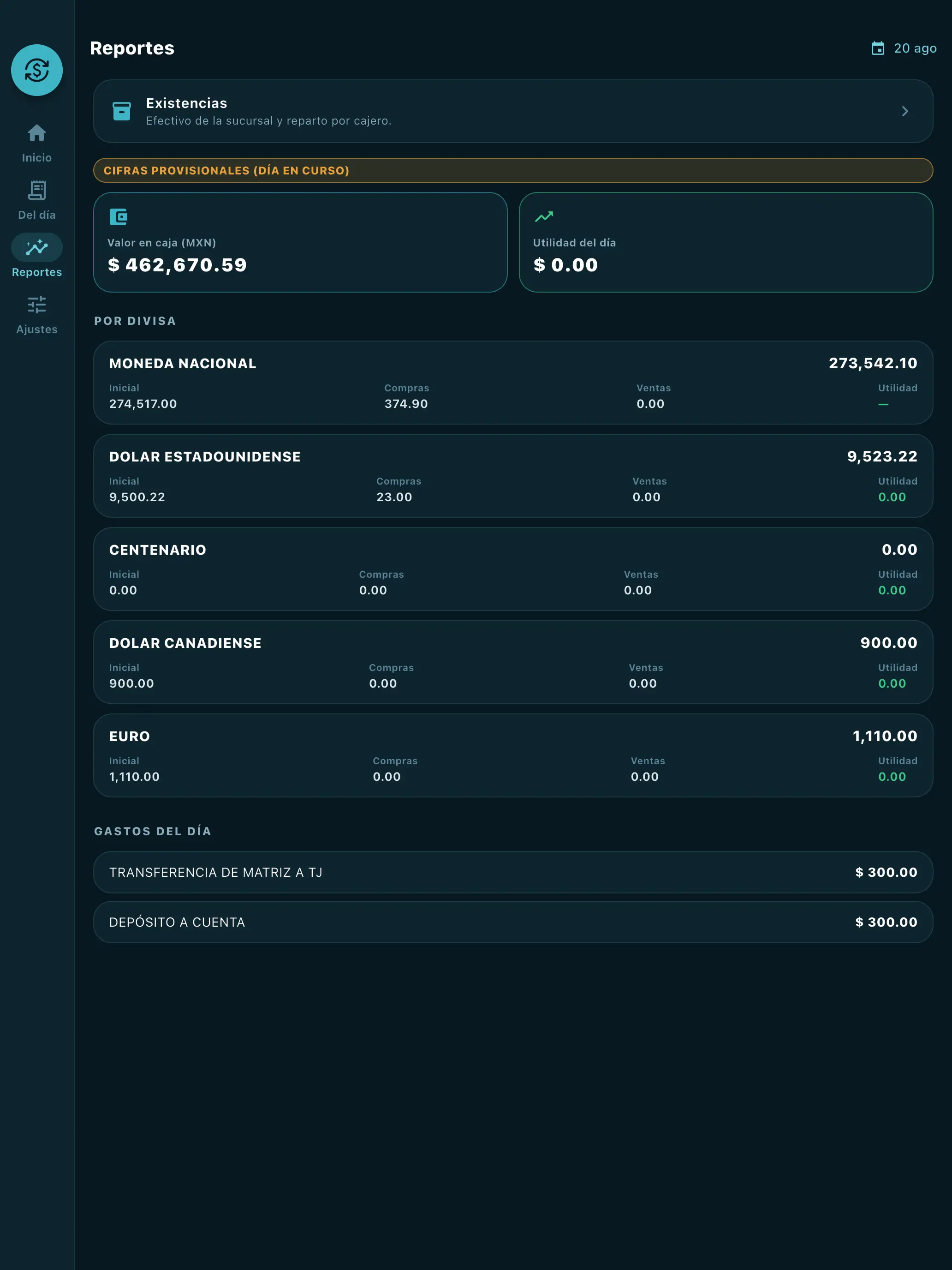Open the Reportes tab label
The width and height of the screenshot is (952, 1270).
pyautogui.click(x=37, y=272)
